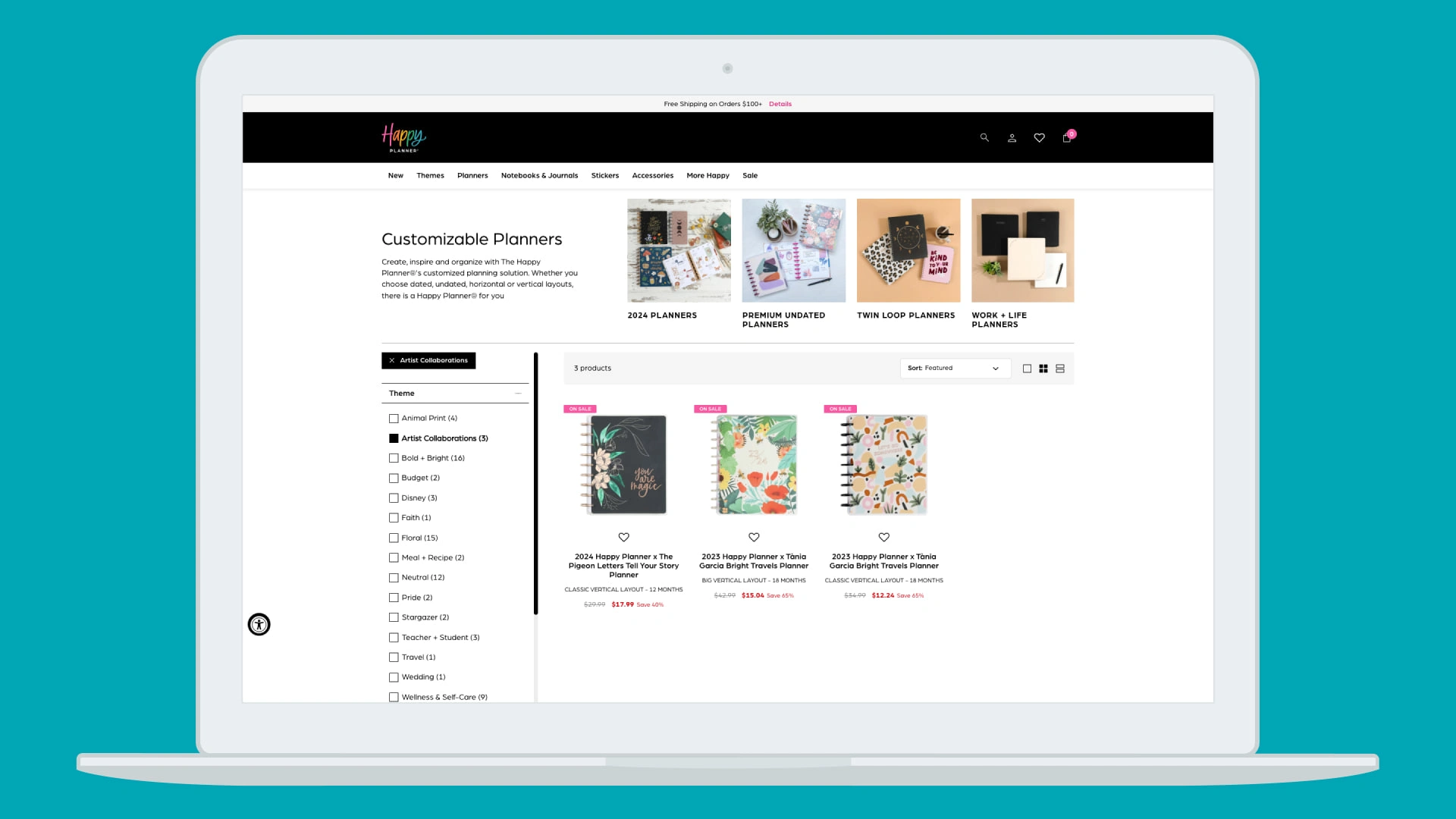Click the 2024 Planners category image
This screenshot has width=1456, height=819.
pos(679,250)
